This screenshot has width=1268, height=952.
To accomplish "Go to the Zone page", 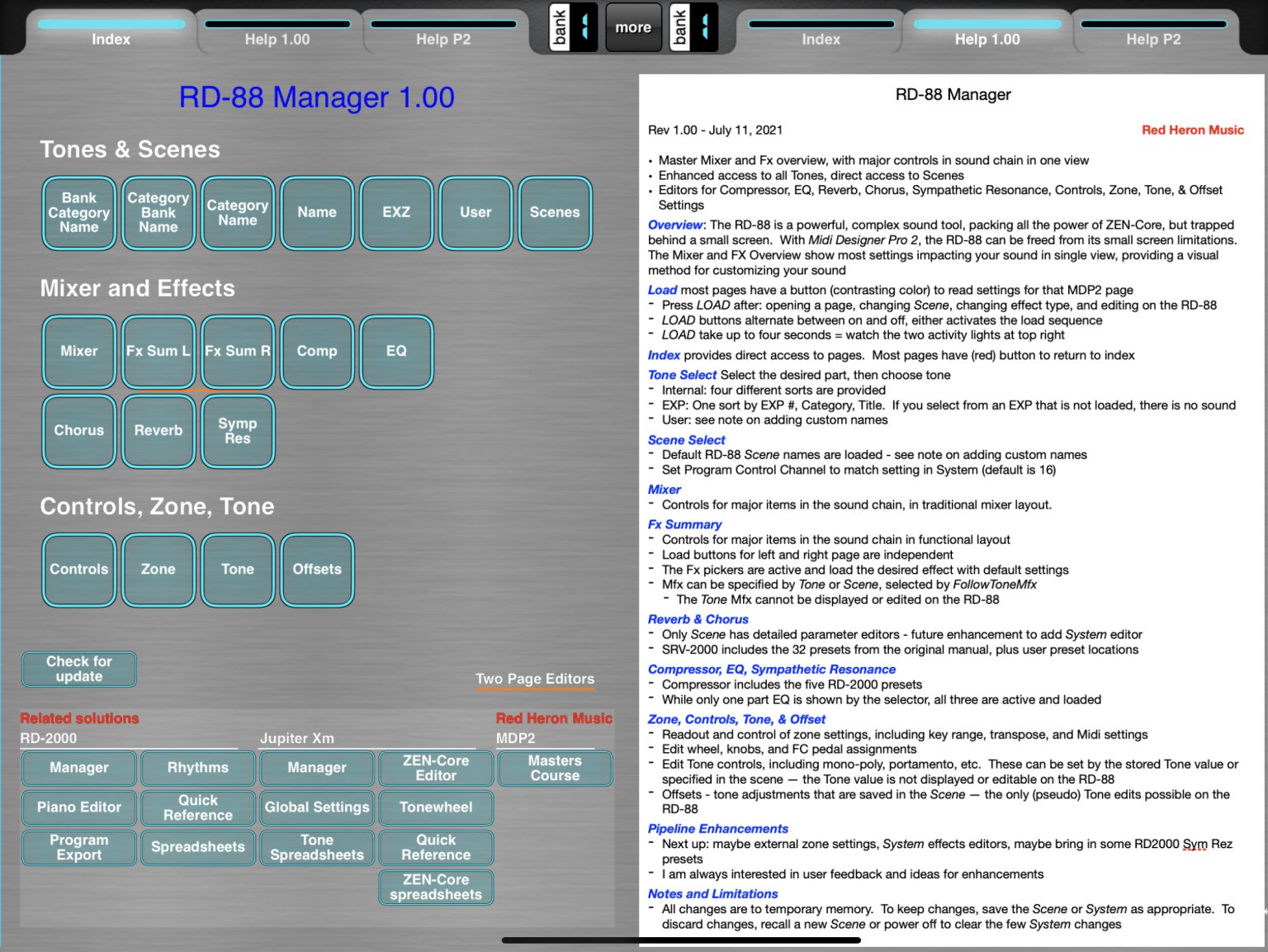I will click(x=158, y=570).
